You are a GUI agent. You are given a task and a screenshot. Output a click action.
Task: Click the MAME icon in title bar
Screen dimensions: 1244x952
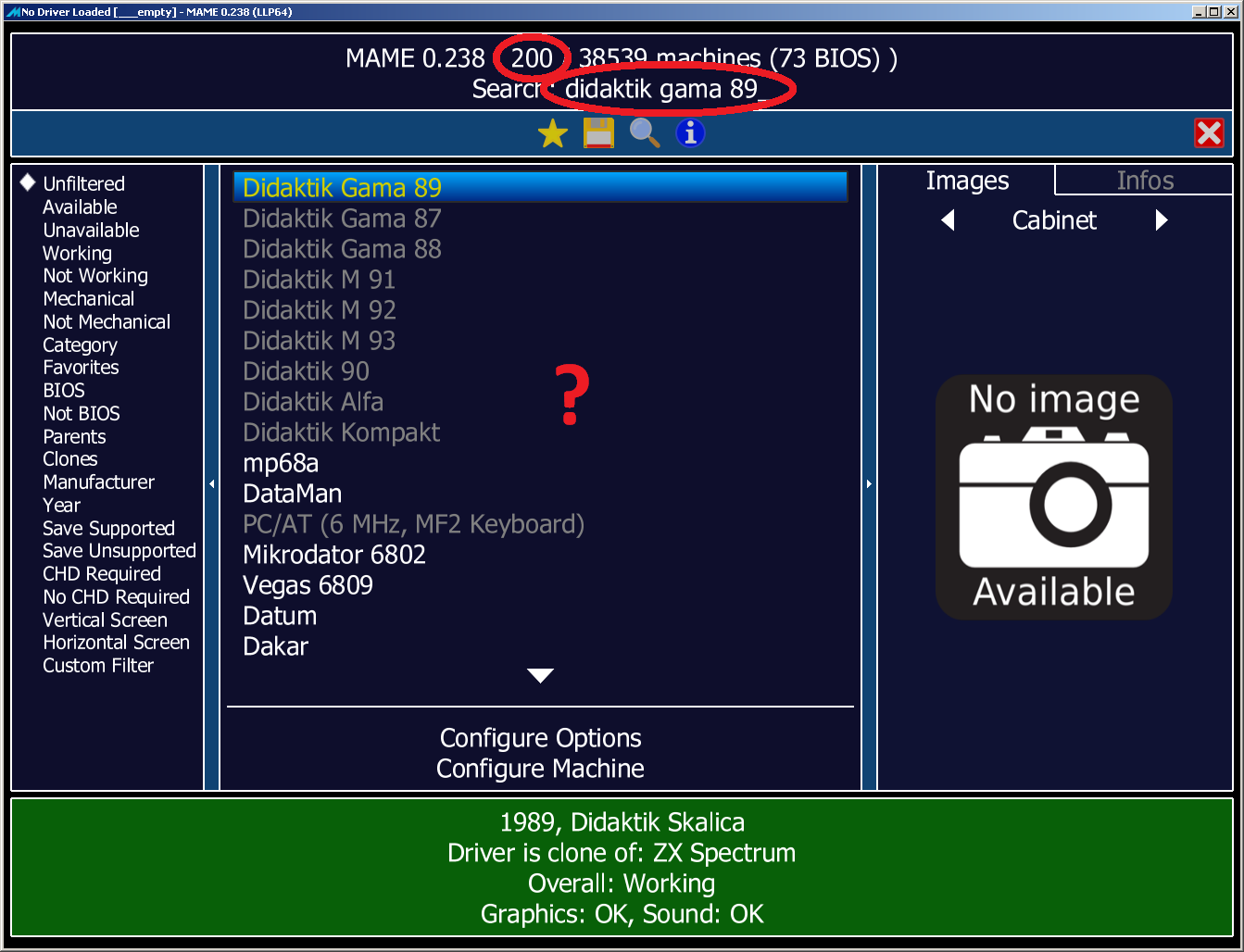tap(12, 12)
